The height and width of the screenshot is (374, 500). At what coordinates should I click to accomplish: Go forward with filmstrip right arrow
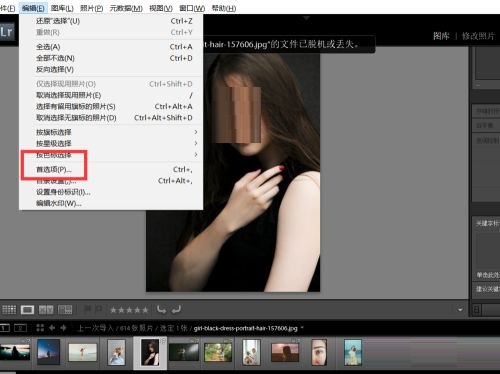[63, 328]
